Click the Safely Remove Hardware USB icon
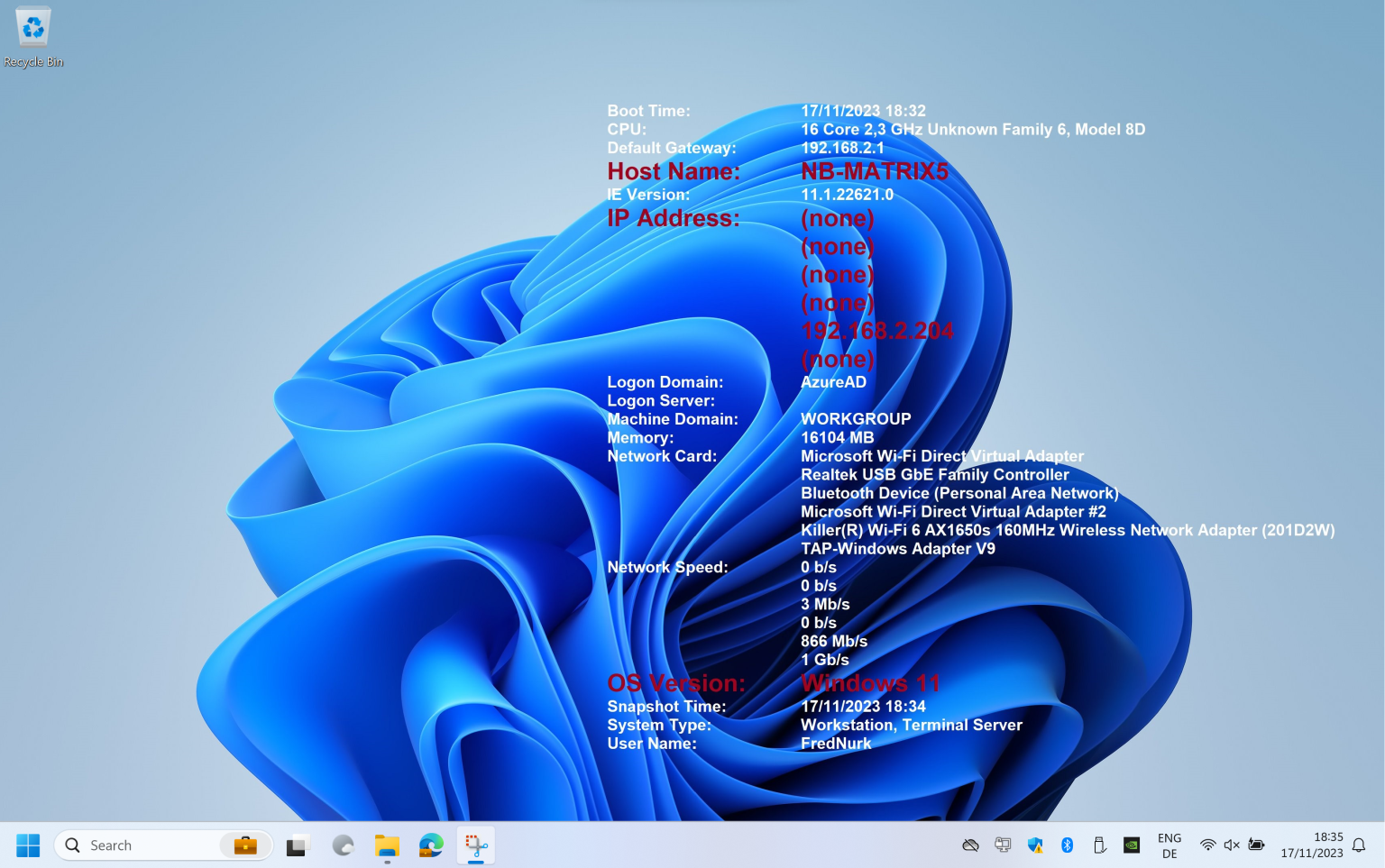 [1099, 845]
